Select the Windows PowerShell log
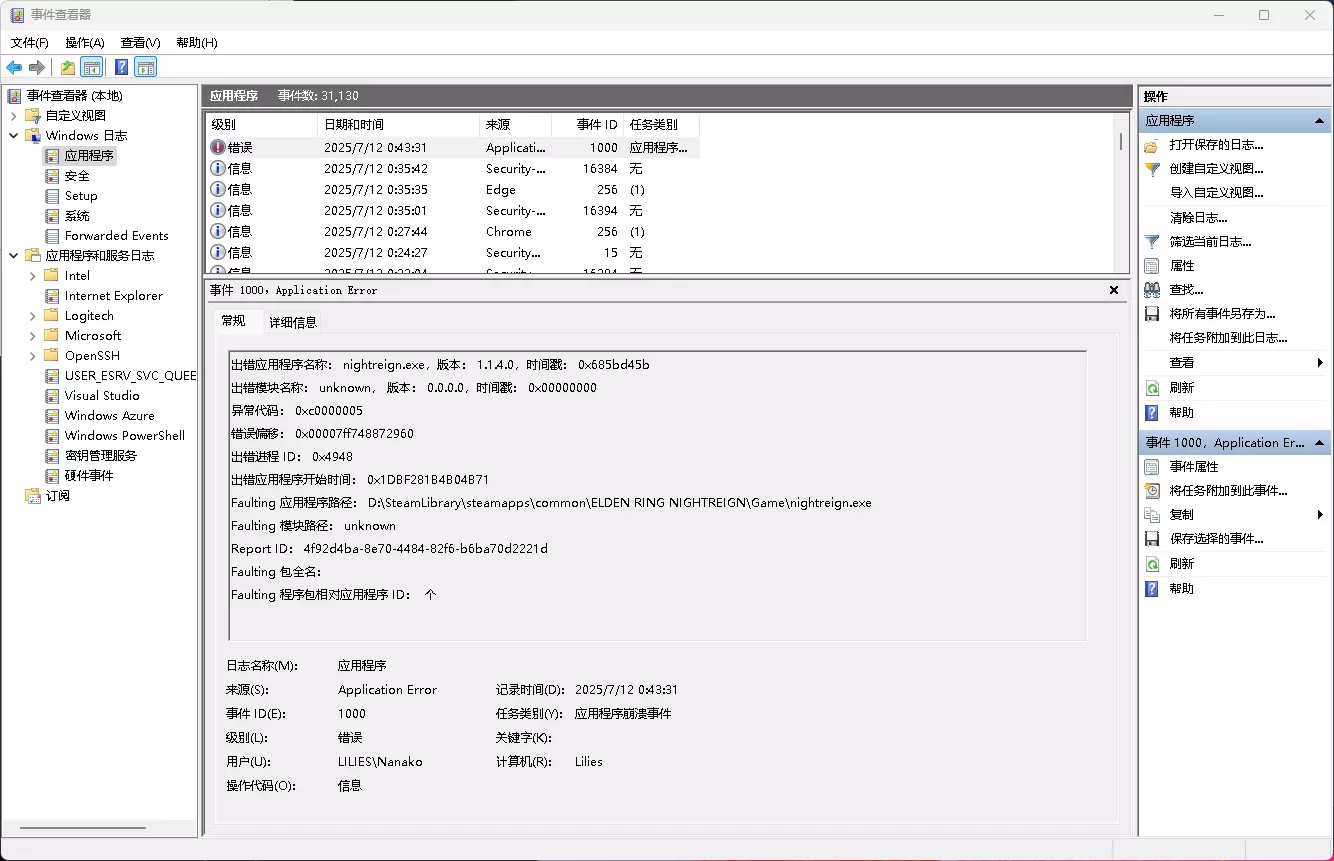Image resolution: width=1334 pixels, height=861 pixels. tap(124, 436)
